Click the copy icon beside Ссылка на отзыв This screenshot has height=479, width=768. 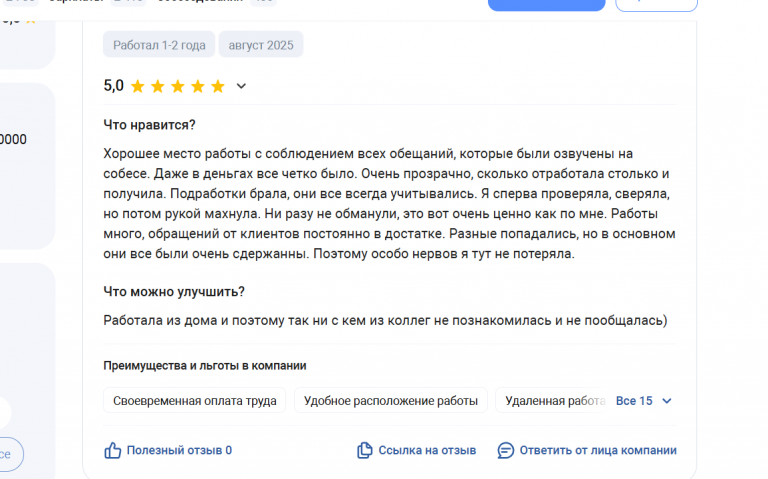pos(364,450)
